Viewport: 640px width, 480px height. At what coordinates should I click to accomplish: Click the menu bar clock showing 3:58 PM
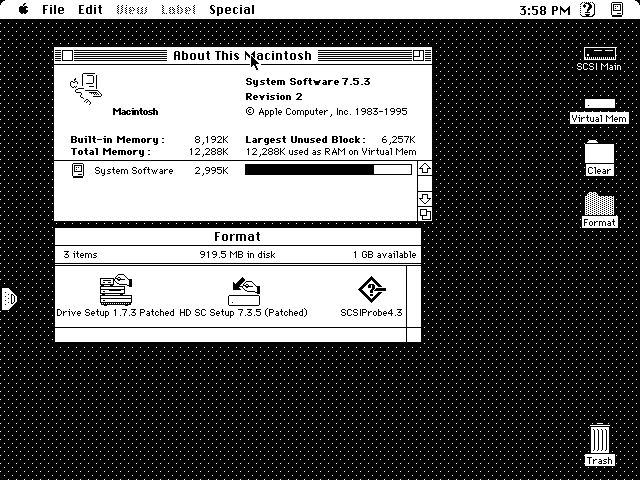(x=546, y=10)
